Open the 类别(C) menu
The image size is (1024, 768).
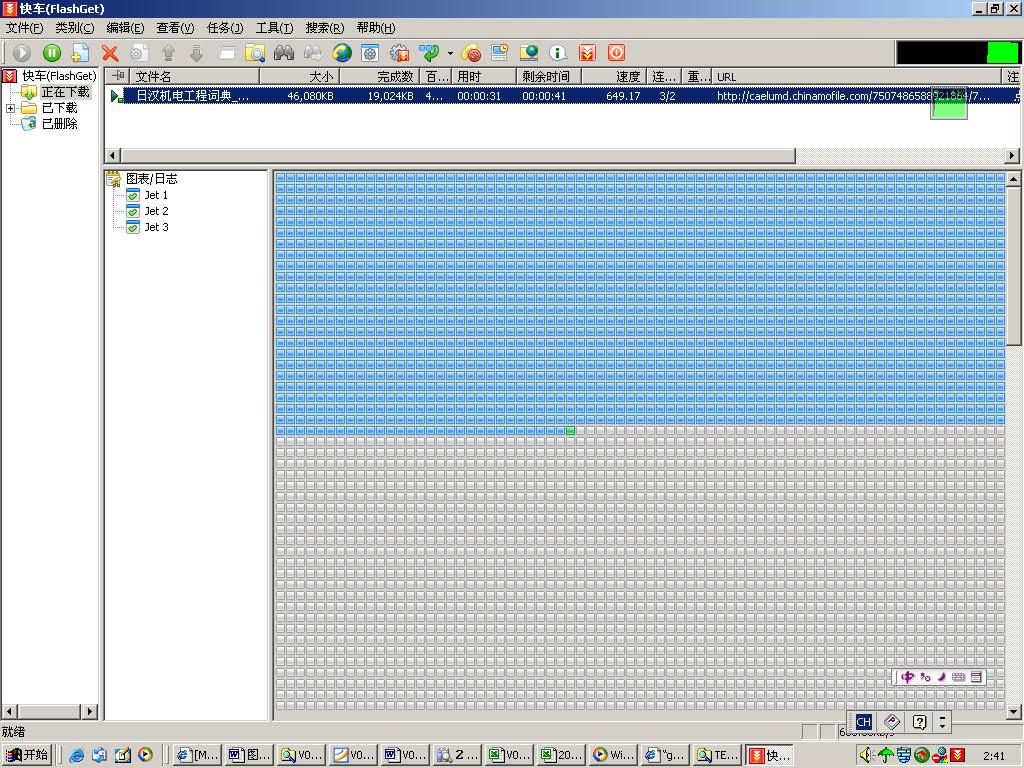(74, 28)
